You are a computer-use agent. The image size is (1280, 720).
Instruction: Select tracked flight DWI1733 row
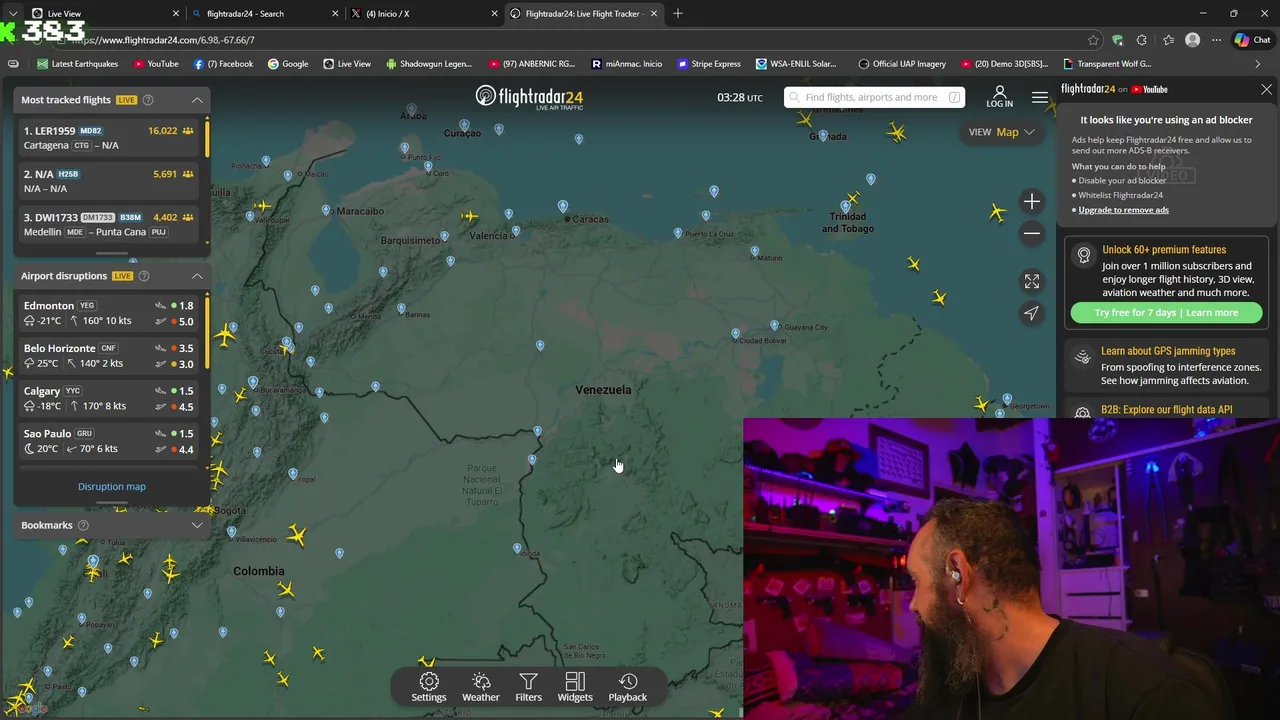(x=110, y=224)
